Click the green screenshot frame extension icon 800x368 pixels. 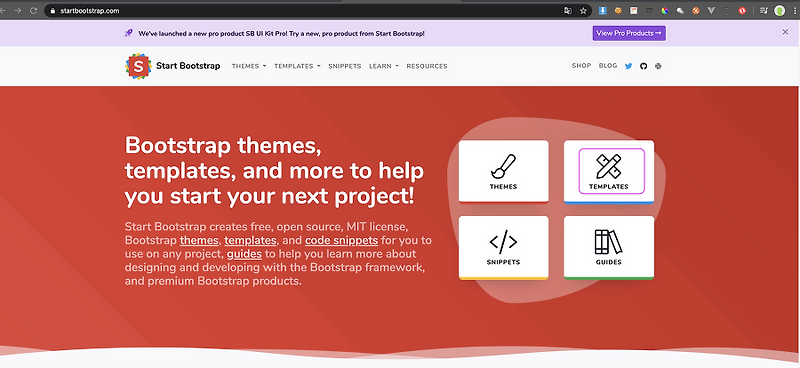pyautogui.click(x=649, y=10)
